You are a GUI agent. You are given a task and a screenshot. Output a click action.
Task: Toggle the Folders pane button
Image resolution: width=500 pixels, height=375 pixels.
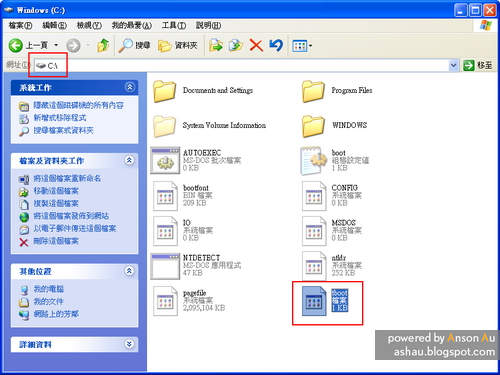178,45
